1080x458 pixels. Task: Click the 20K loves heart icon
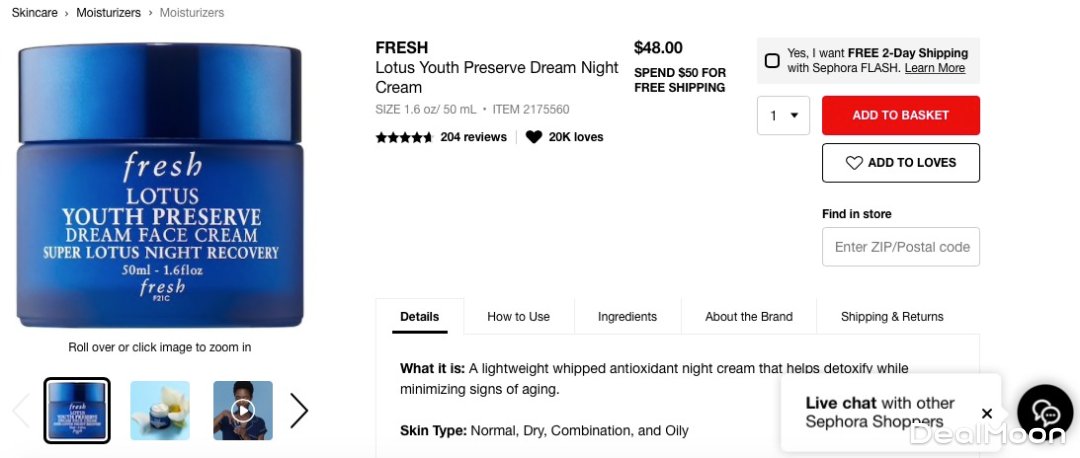point(534,137)
